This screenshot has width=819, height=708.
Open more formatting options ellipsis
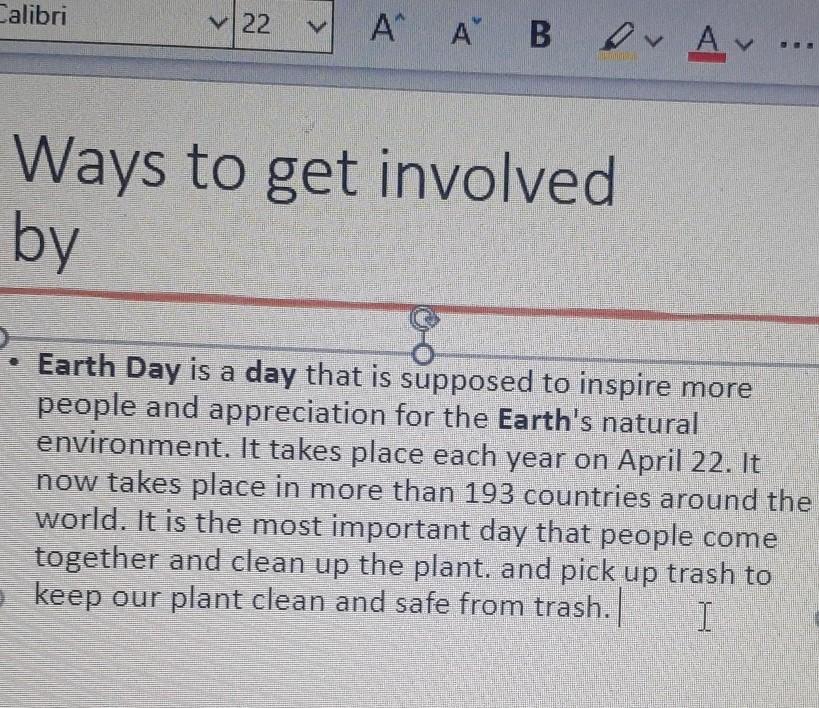(x=796, y=46)
